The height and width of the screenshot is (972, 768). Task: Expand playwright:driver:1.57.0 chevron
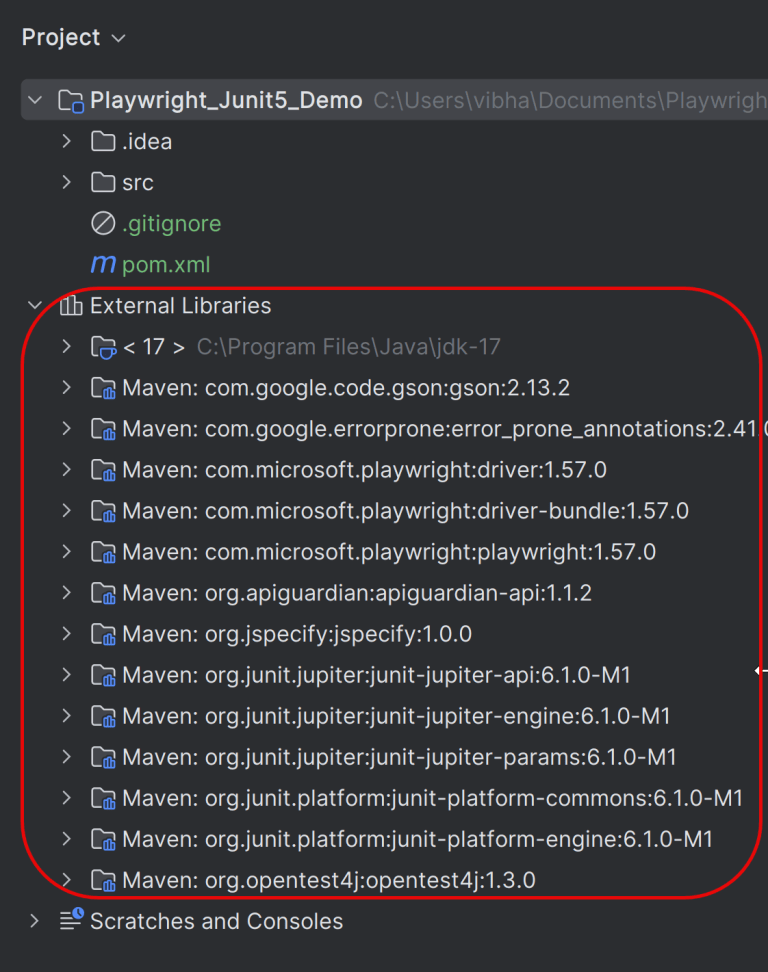point(67,469)
